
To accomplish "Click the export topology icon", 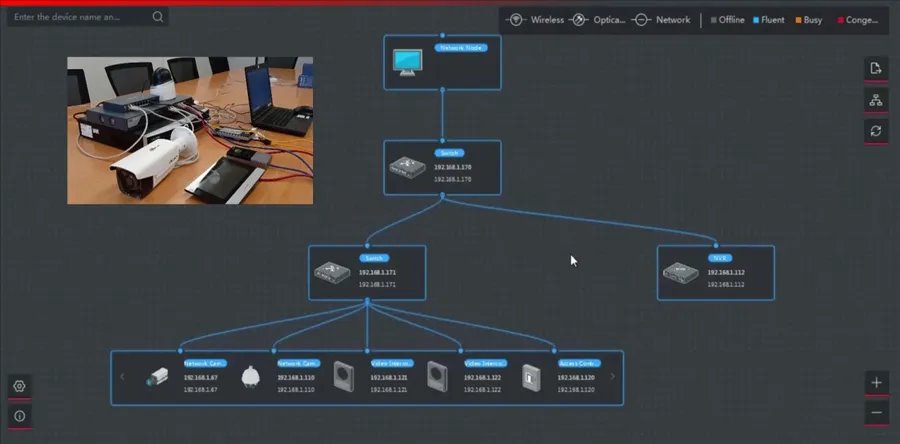I will (x=876, y=68).
